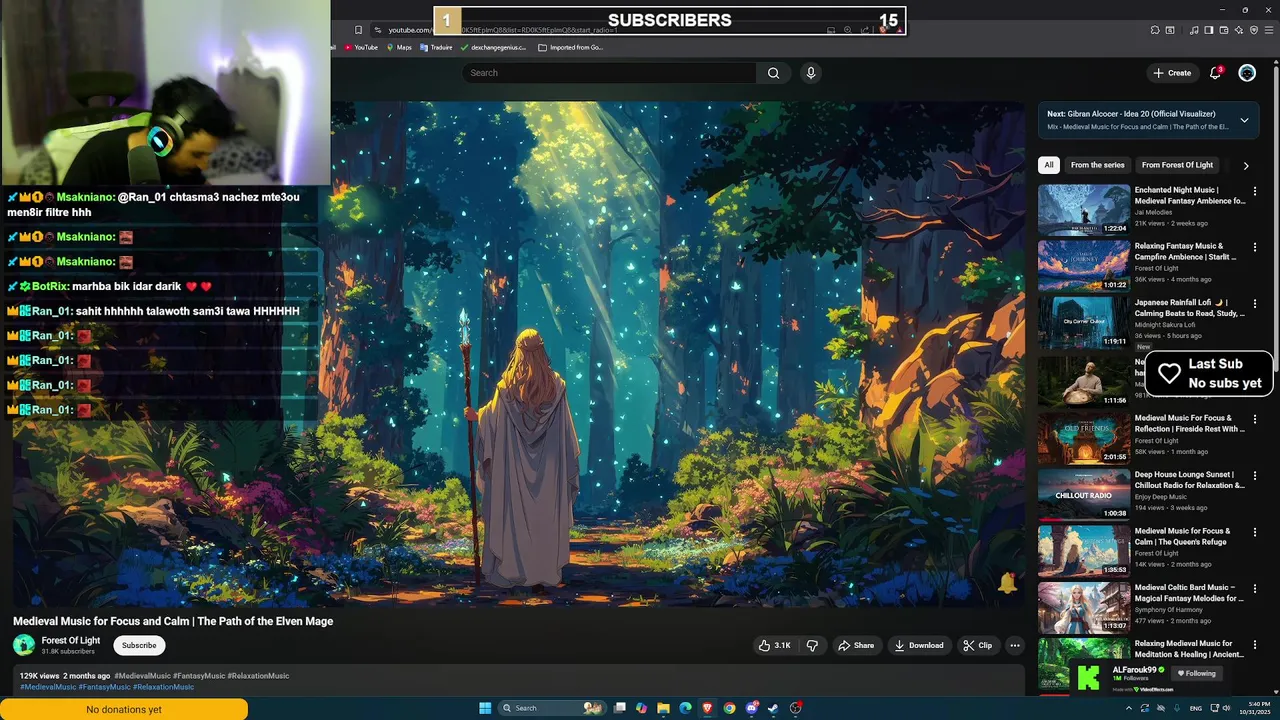This screenshot has height=720, width=1280.
Task: Open options for Medieval Celtic Bard Music video
Action: click(1255, 589)
